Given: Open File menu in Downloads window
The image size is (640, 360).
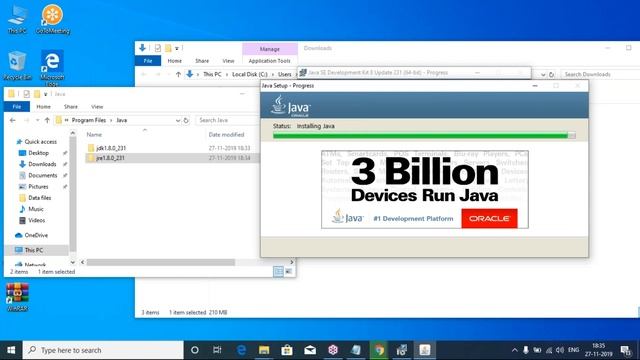Looking at the screenshot, I should 148,61.
